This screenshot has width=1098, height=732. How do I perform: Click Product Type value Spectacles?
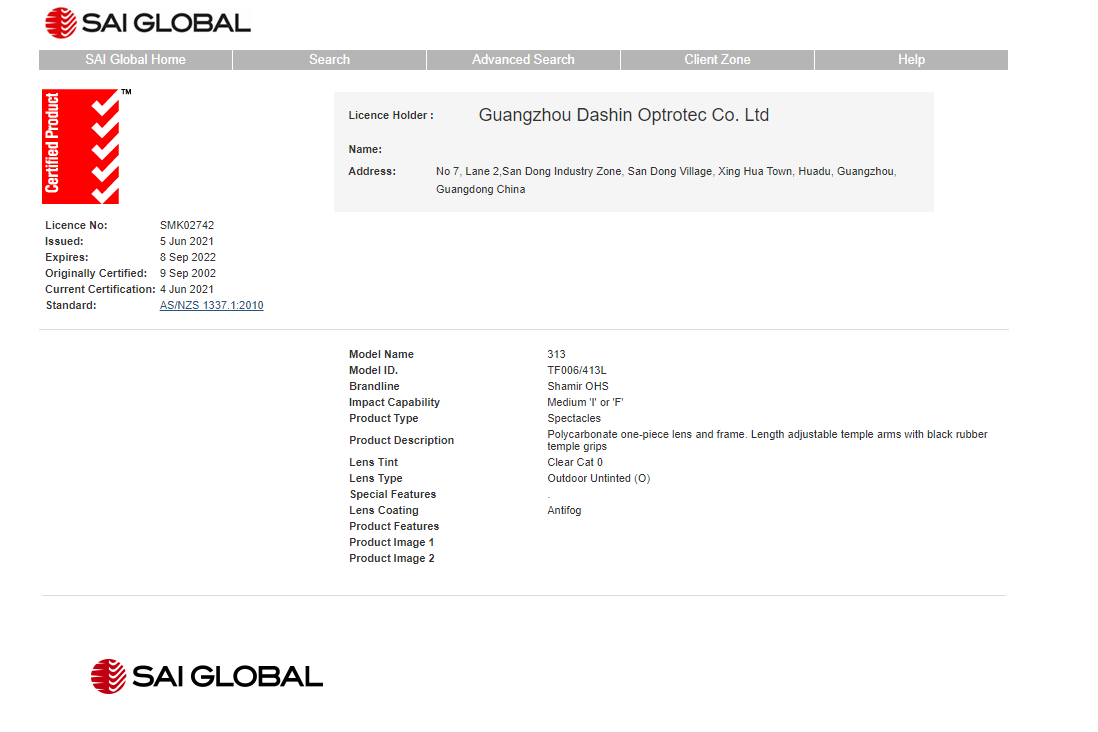(574, 419)
